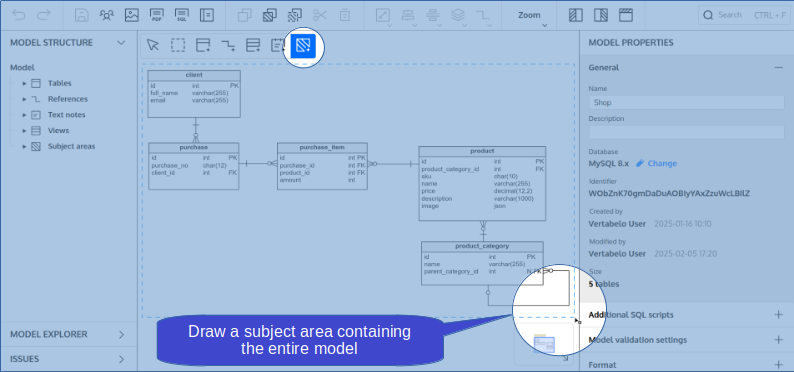The width and height of the screenshot is (794, 372).
Task: Open the share model people icon
Action: [x=107, y=15]
